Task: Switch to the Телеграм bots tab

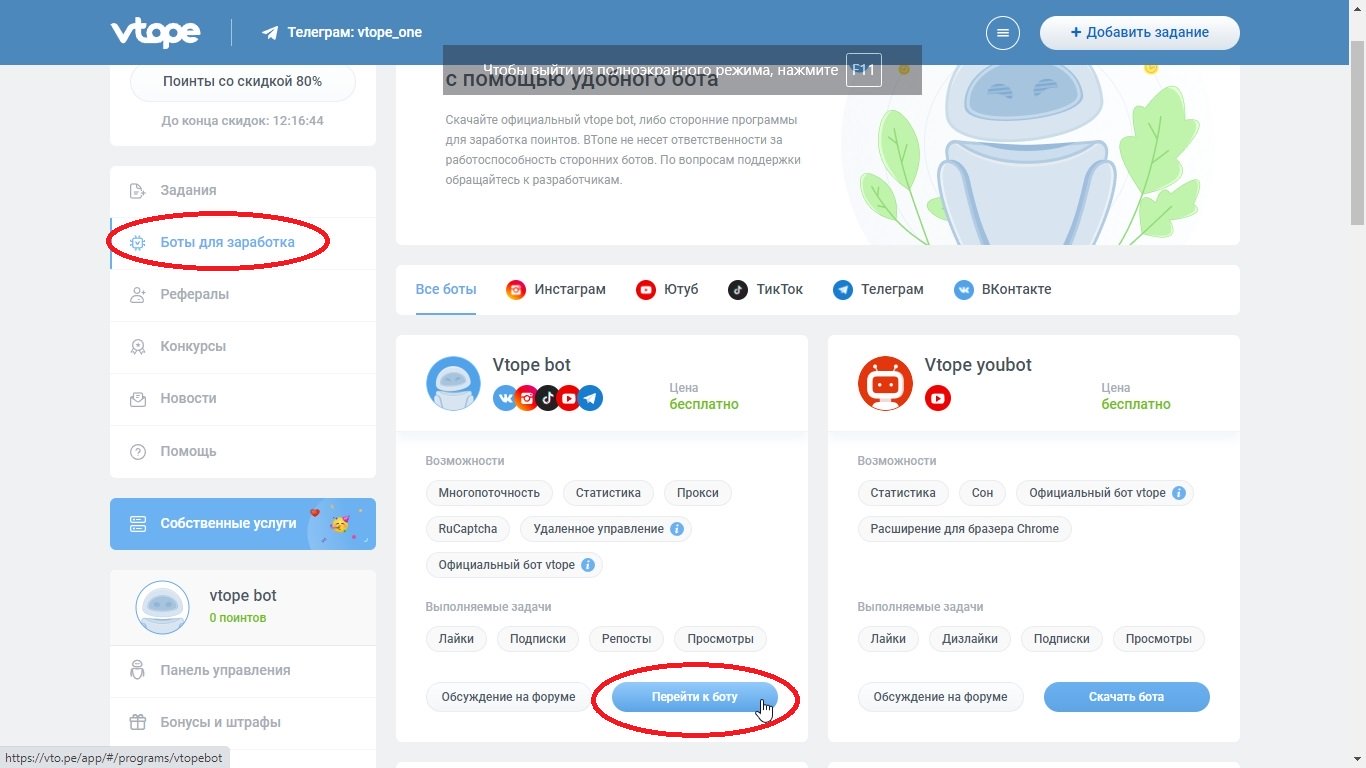Action: (x=878, y=290)
